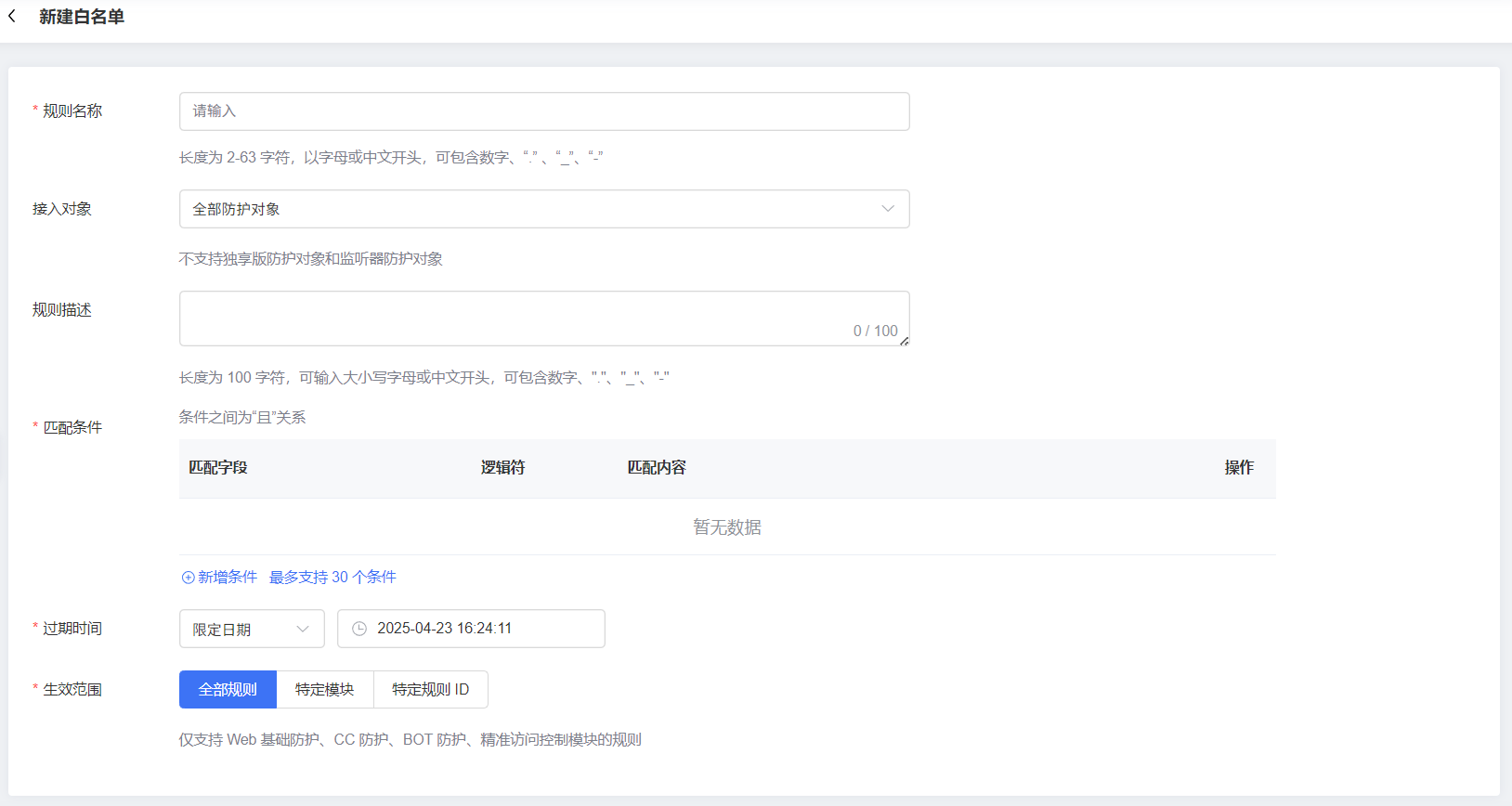
Task: Click the 最多支持 30 个条件 hint text
Action: point(332,578)
